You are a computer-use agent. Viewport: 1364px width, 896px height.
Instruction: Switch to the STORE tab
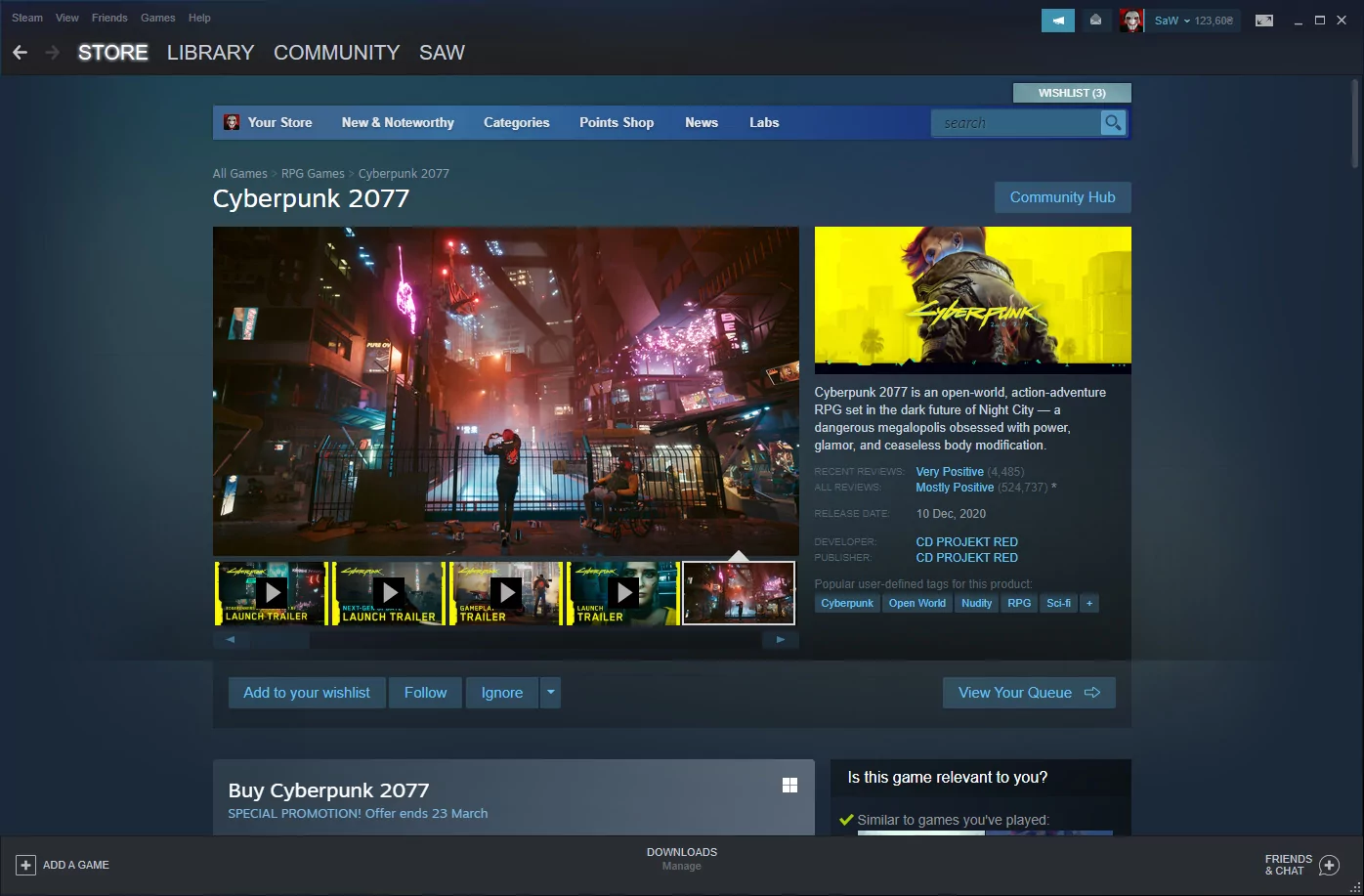point(113,53)
